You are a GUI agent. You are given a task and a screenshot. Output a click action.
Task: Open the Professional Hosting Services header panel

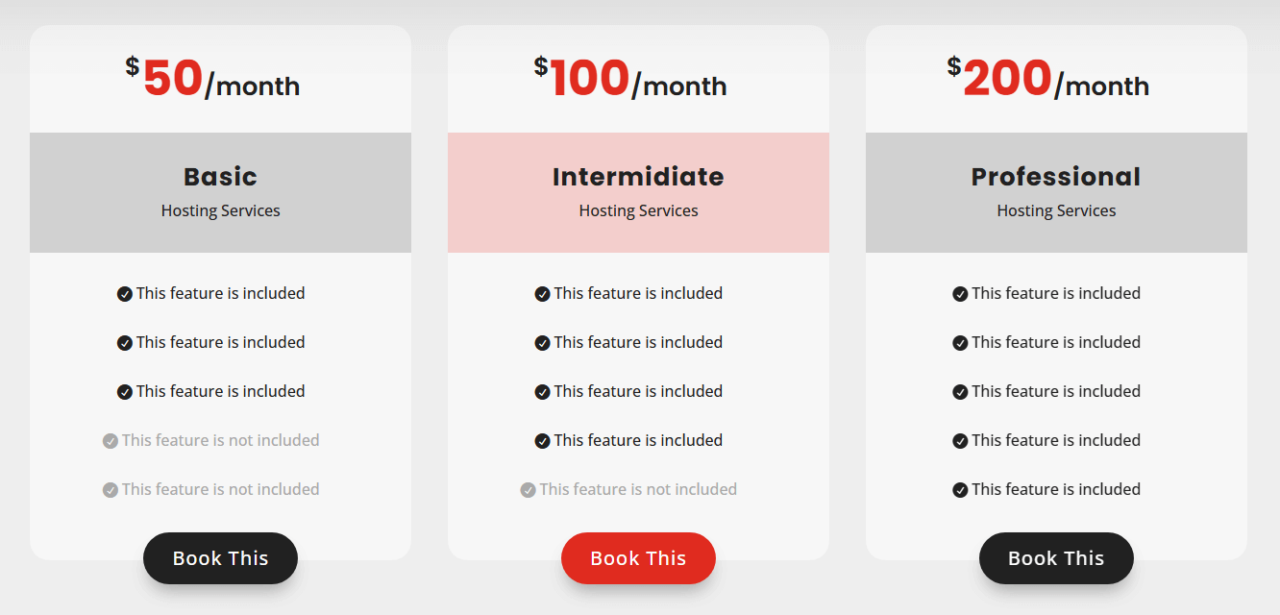point(1056,192)
